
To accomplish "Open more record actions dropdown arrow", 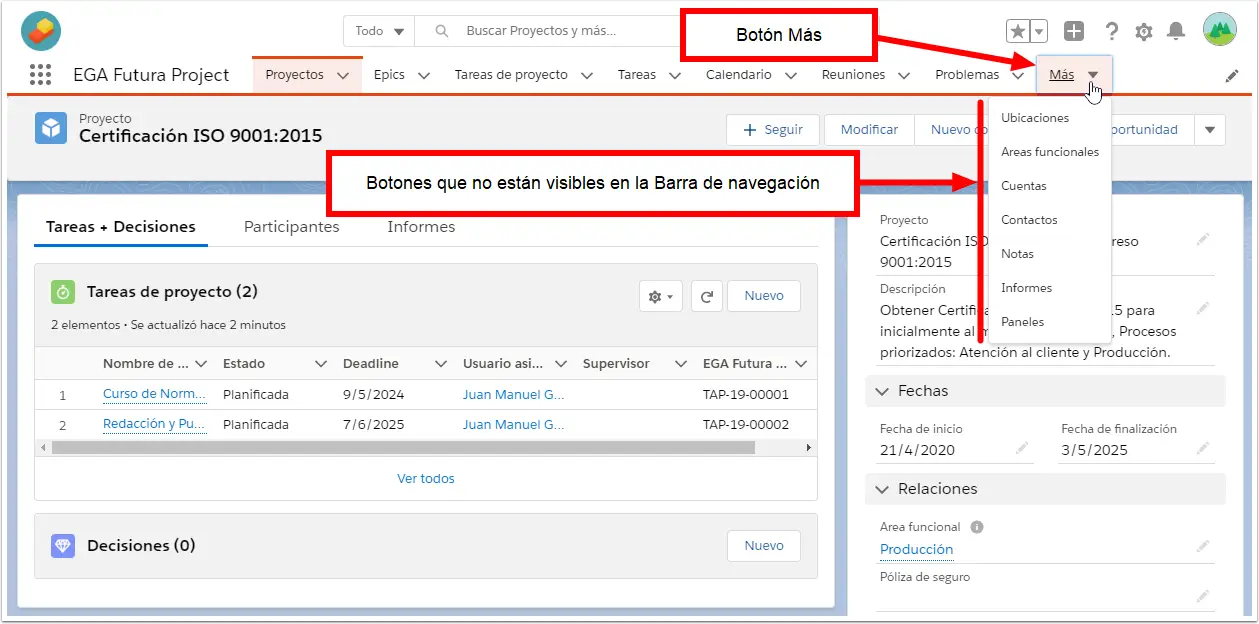I will 1210,130.
